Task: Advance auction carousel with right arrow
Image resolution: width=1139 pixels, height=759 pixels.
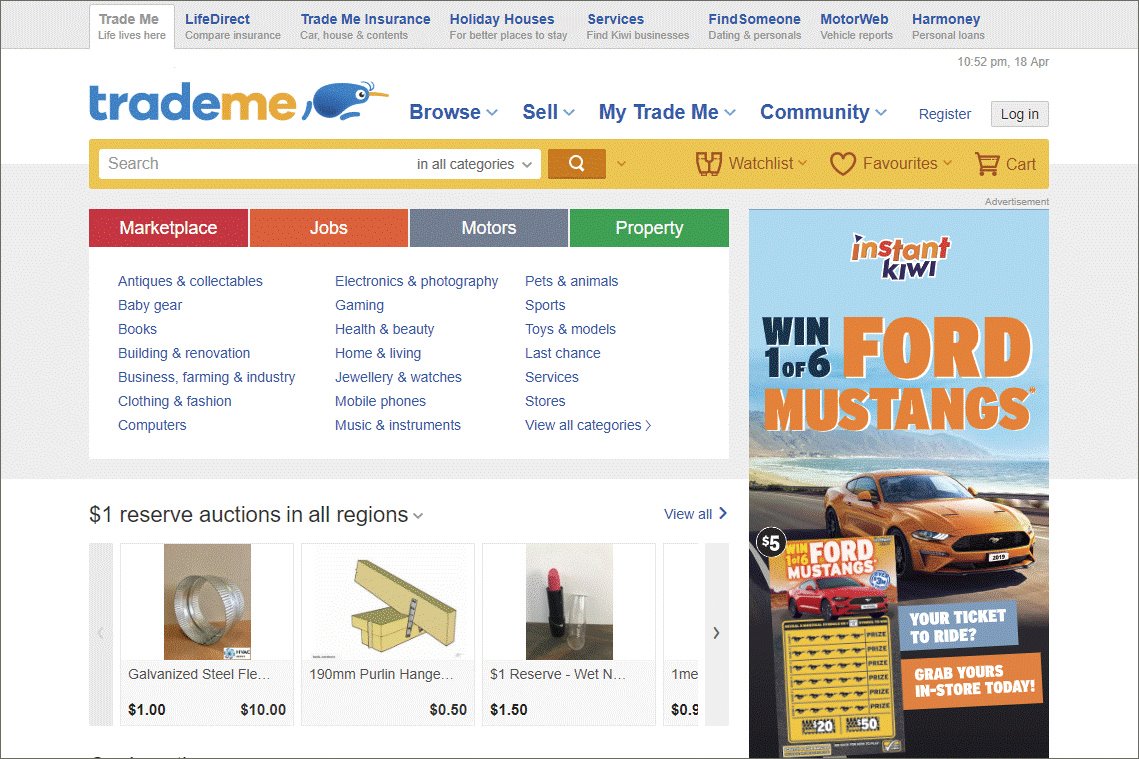Action: (x=716, y=633)
